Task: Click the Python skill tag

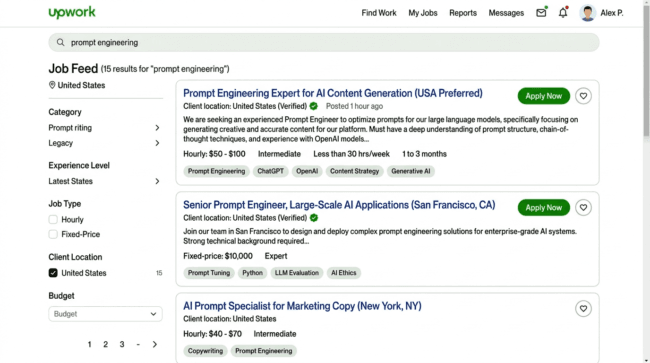Action: [x=252, y=273]
